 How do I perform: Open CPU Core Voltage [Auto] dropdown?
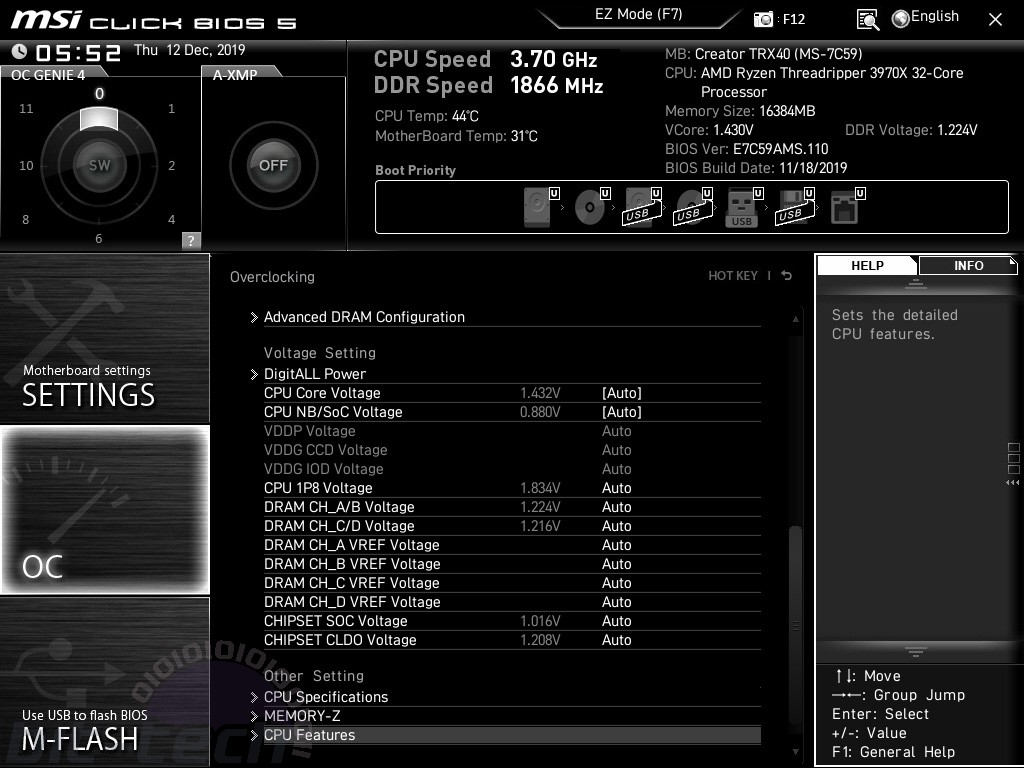tap(622, 392)
